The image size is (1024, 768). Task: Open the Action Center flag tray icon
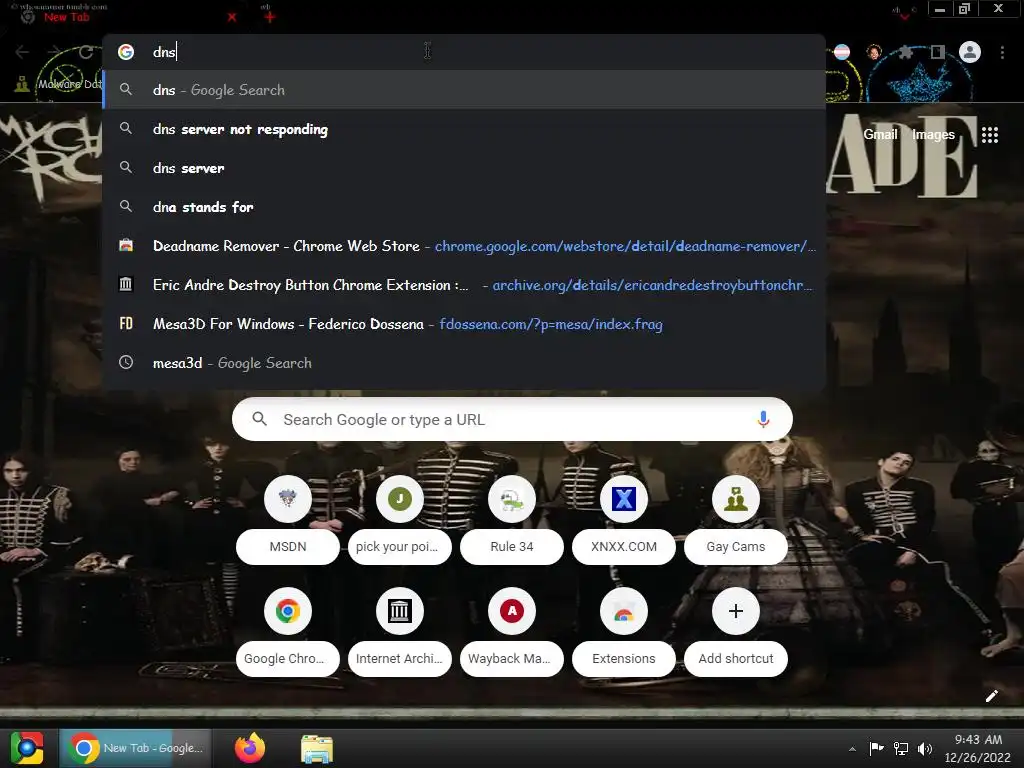(876, 748)
